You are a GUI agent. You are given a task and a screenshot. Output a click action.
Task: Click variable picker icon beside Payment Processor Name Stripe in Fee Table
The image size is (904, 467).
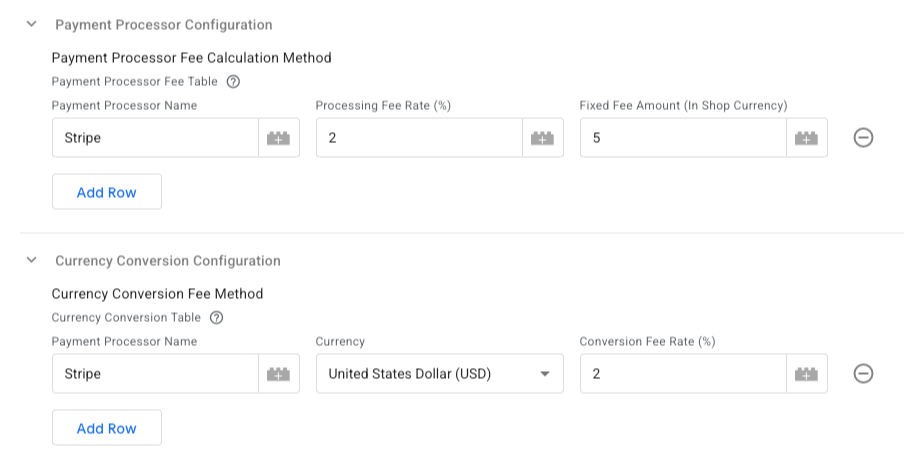click(x=279, y=138)
